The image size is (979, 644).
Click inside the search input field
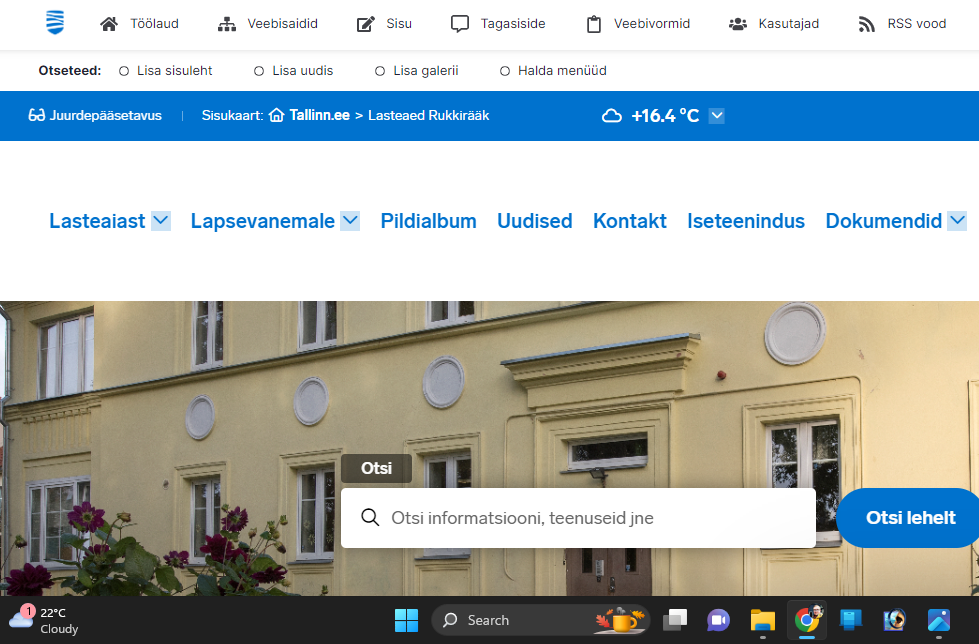coord(578,517)
